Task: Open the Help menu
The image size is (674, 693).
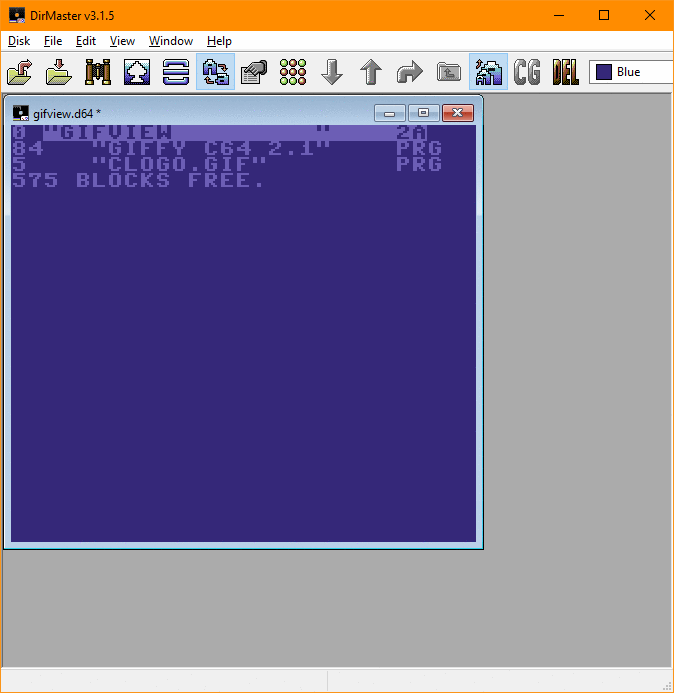Action: [219, 41]
